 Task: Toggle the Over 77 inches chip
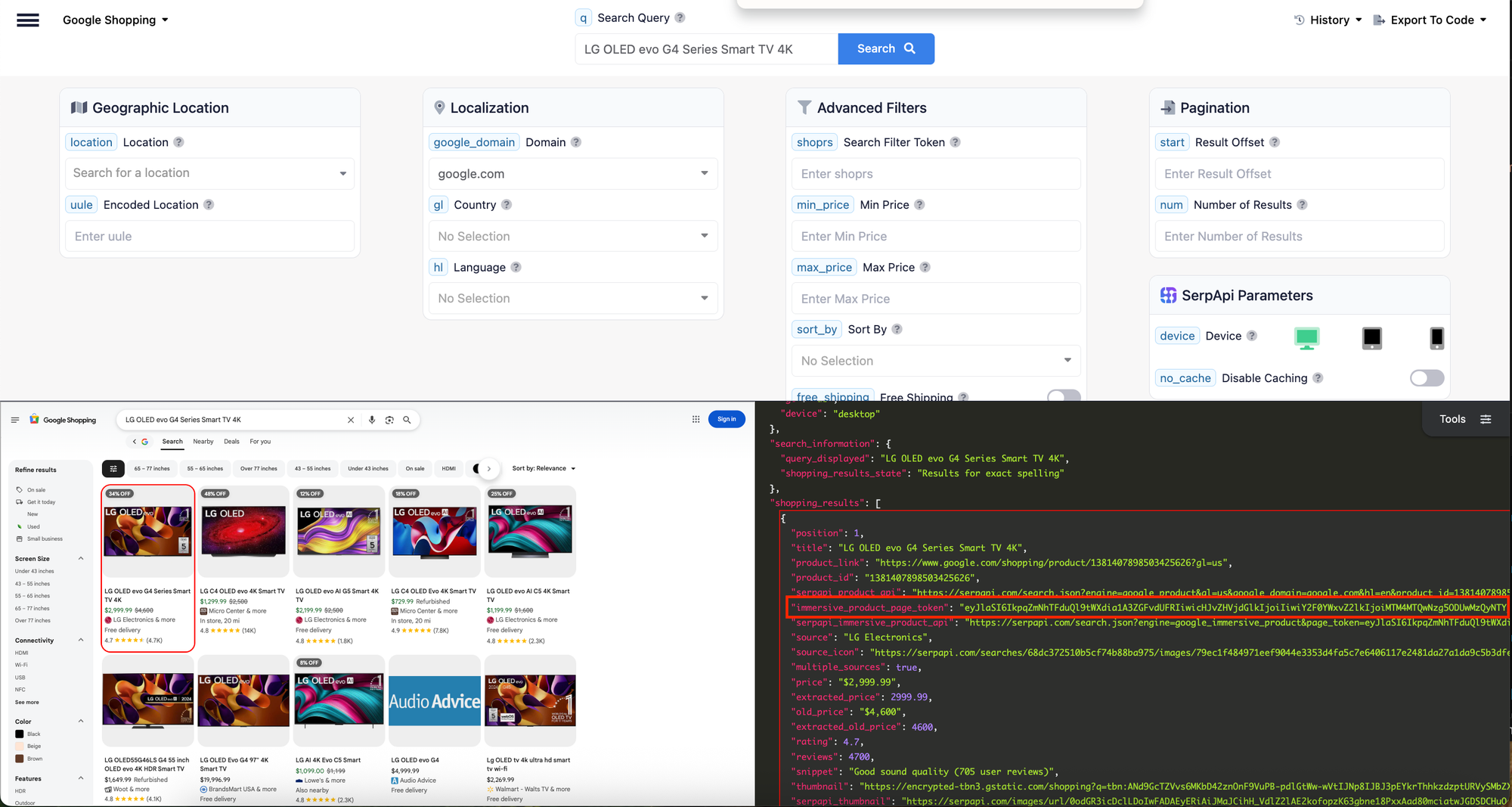point(259,469)
